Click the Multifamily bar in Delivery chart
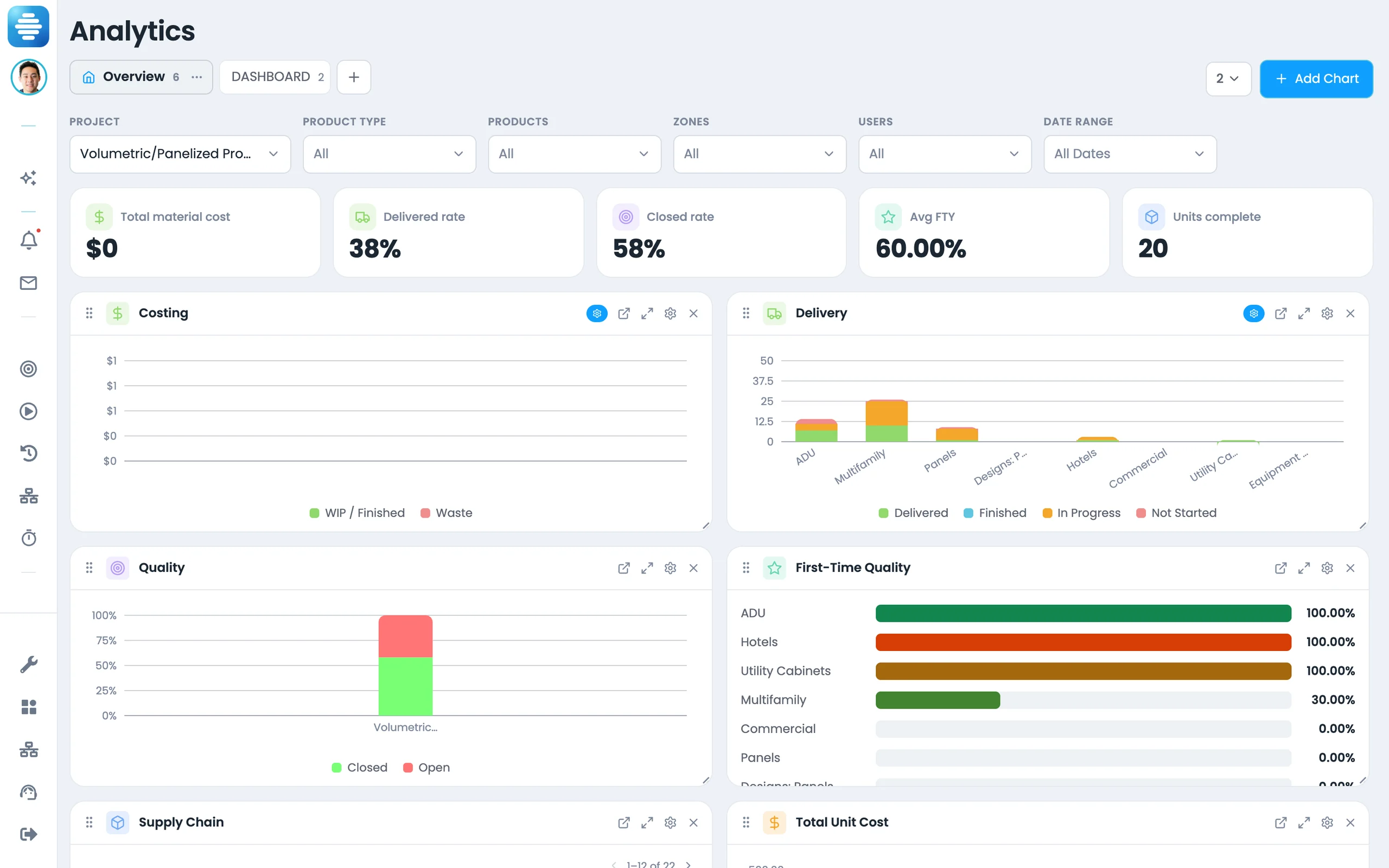The width and height of the screenshot is (1389, 868). click(886, 421)
